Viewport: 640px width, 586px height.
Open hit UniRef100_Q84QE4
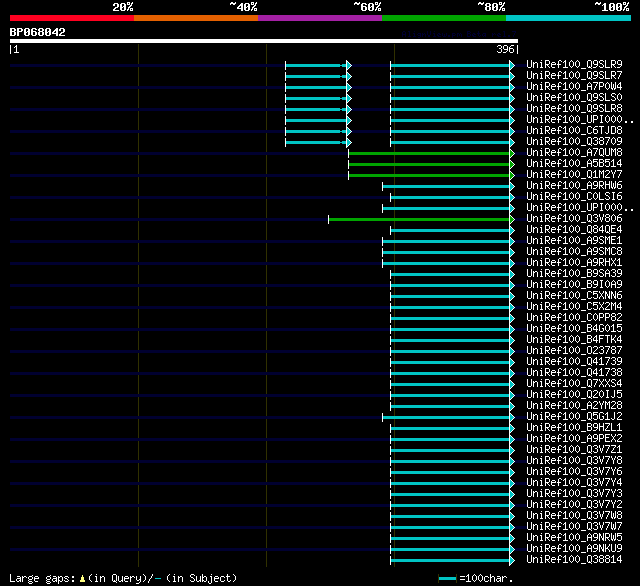pos(574,230)
